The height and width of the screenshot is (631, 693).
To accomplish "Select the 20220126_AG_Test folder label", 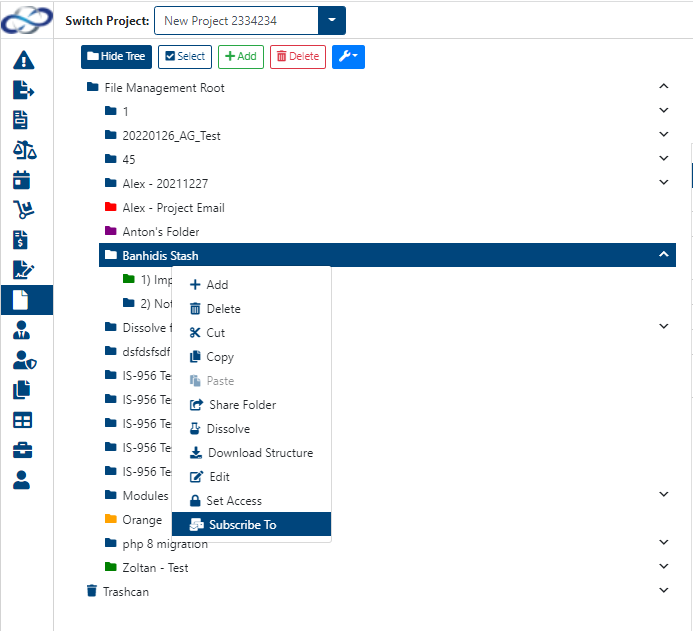I will [x=171, y=136].
